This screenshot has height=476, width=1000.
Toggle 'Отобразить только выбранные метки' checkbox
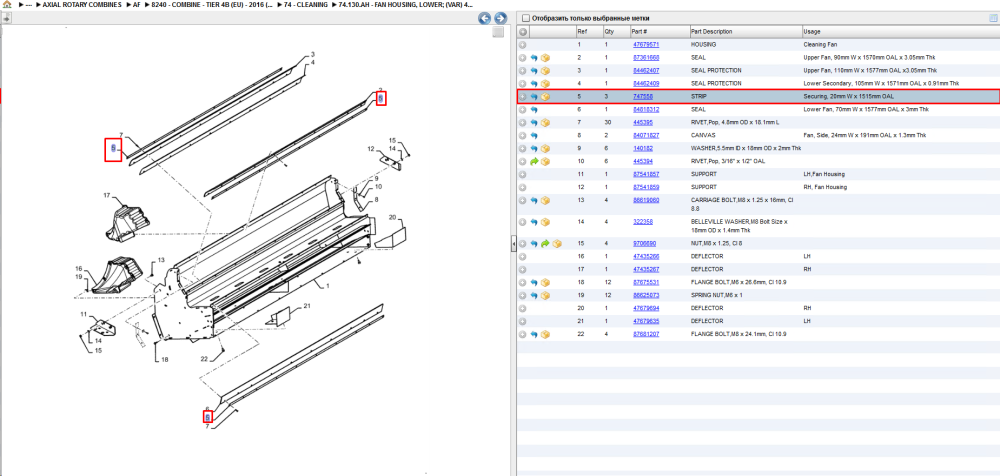point(526,18)
